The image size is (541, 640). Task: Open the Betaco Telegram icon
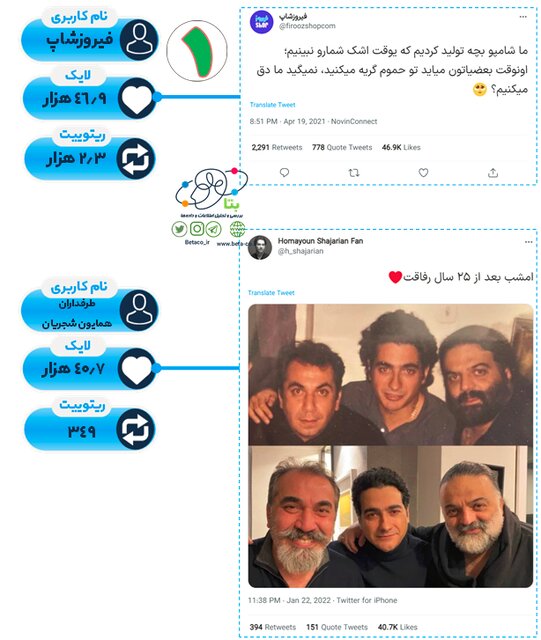tap(214, 229)
